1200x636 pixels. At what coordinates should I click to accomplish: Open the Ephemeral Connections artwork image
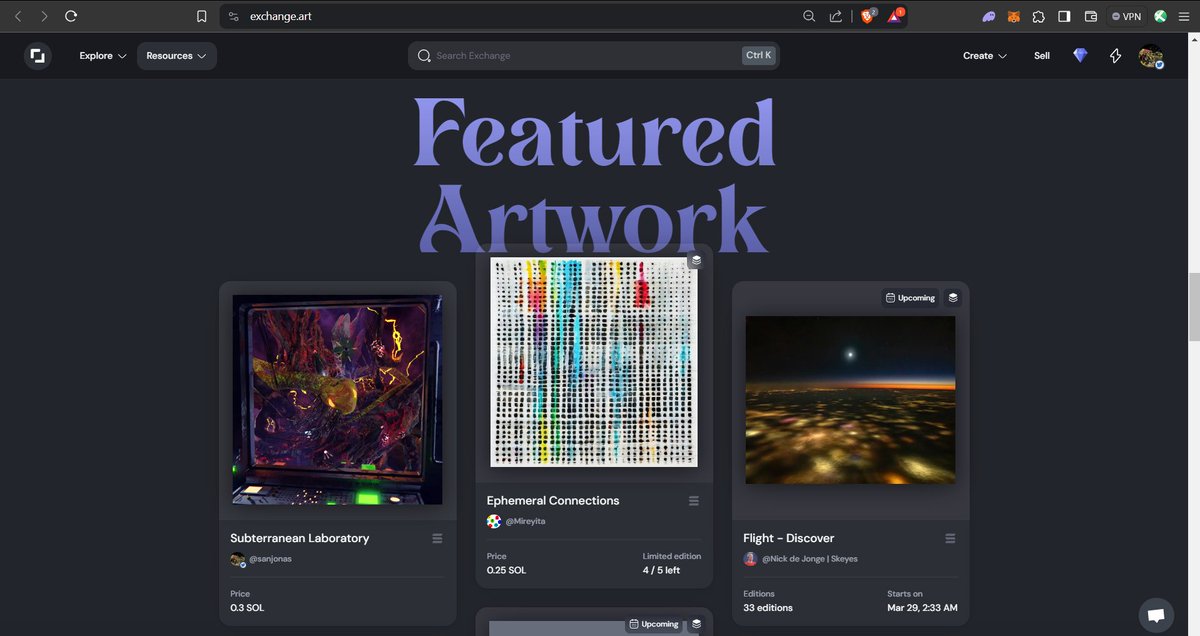point(594,362)
